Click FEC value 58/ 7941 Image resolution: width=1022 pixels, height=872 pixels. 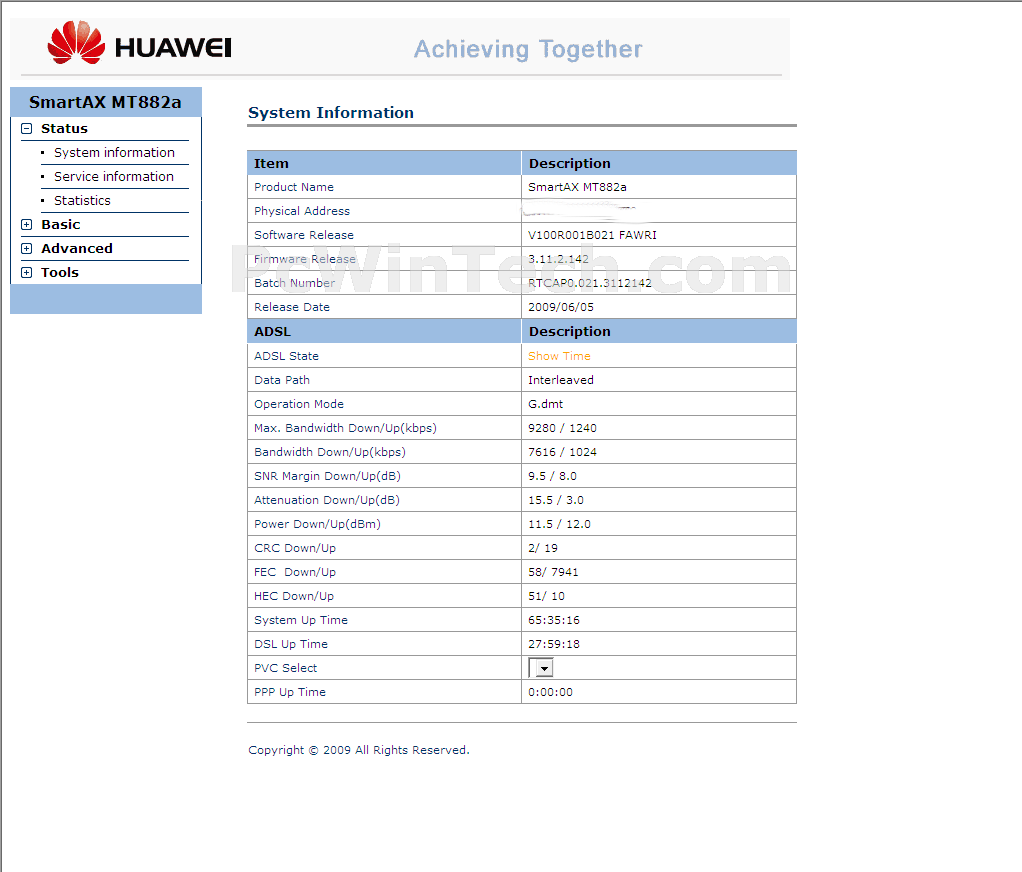(x=553, y=573)
